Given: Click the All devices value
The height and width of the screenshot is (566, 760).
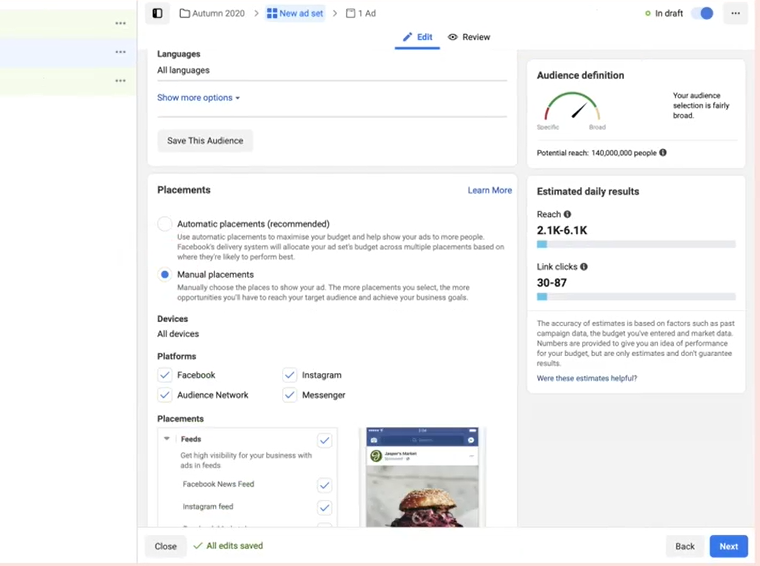Looking at the screenshot, I should pyautogui.click(x=178, y=334).
